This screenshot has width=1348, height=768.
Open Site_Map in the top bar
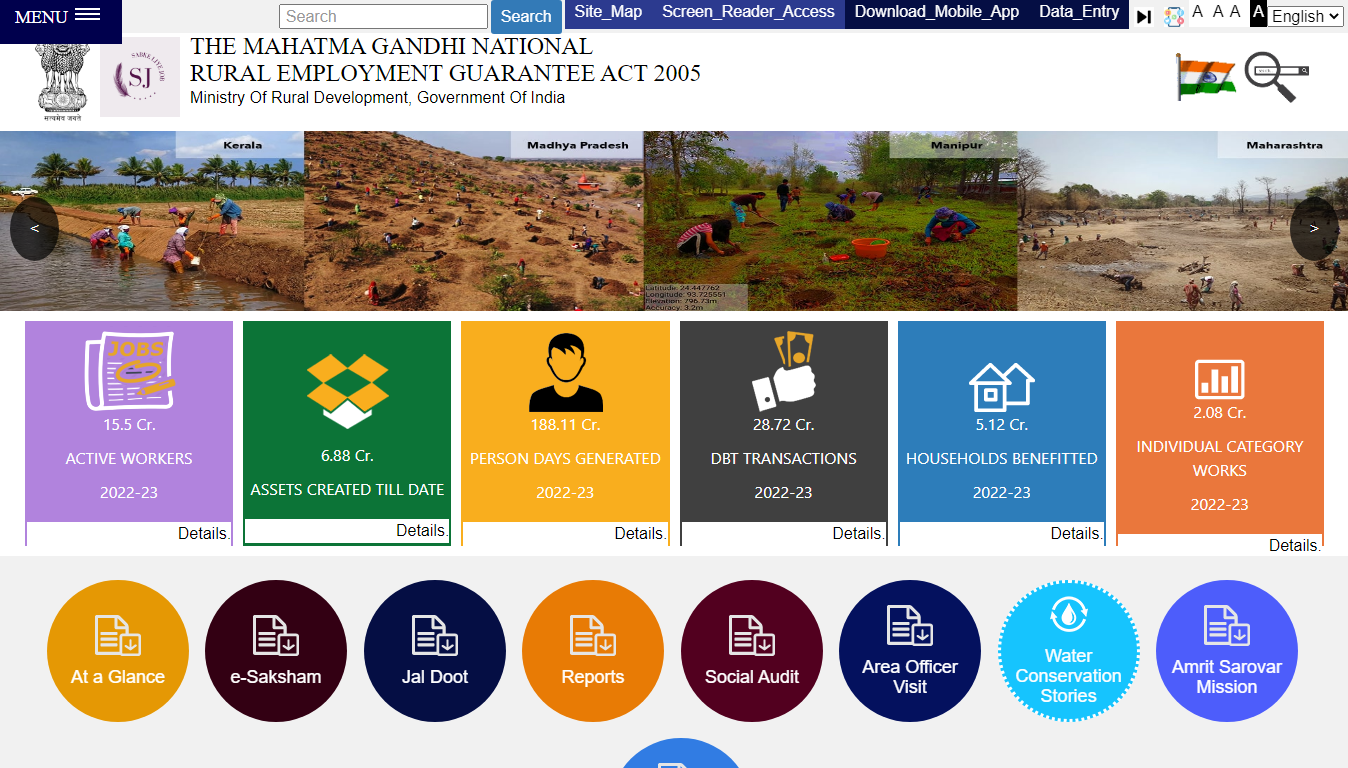[x=608, y=12]
